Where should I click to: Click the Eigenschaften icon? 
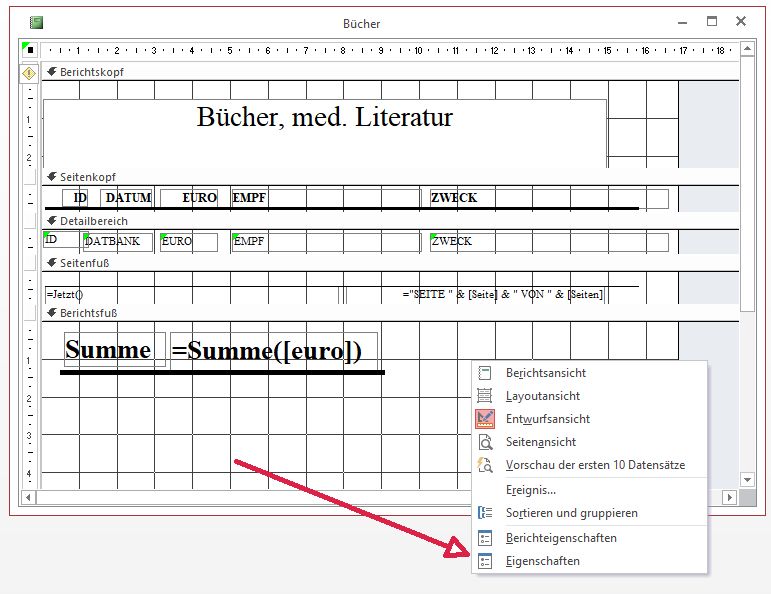tap(485, 561)
